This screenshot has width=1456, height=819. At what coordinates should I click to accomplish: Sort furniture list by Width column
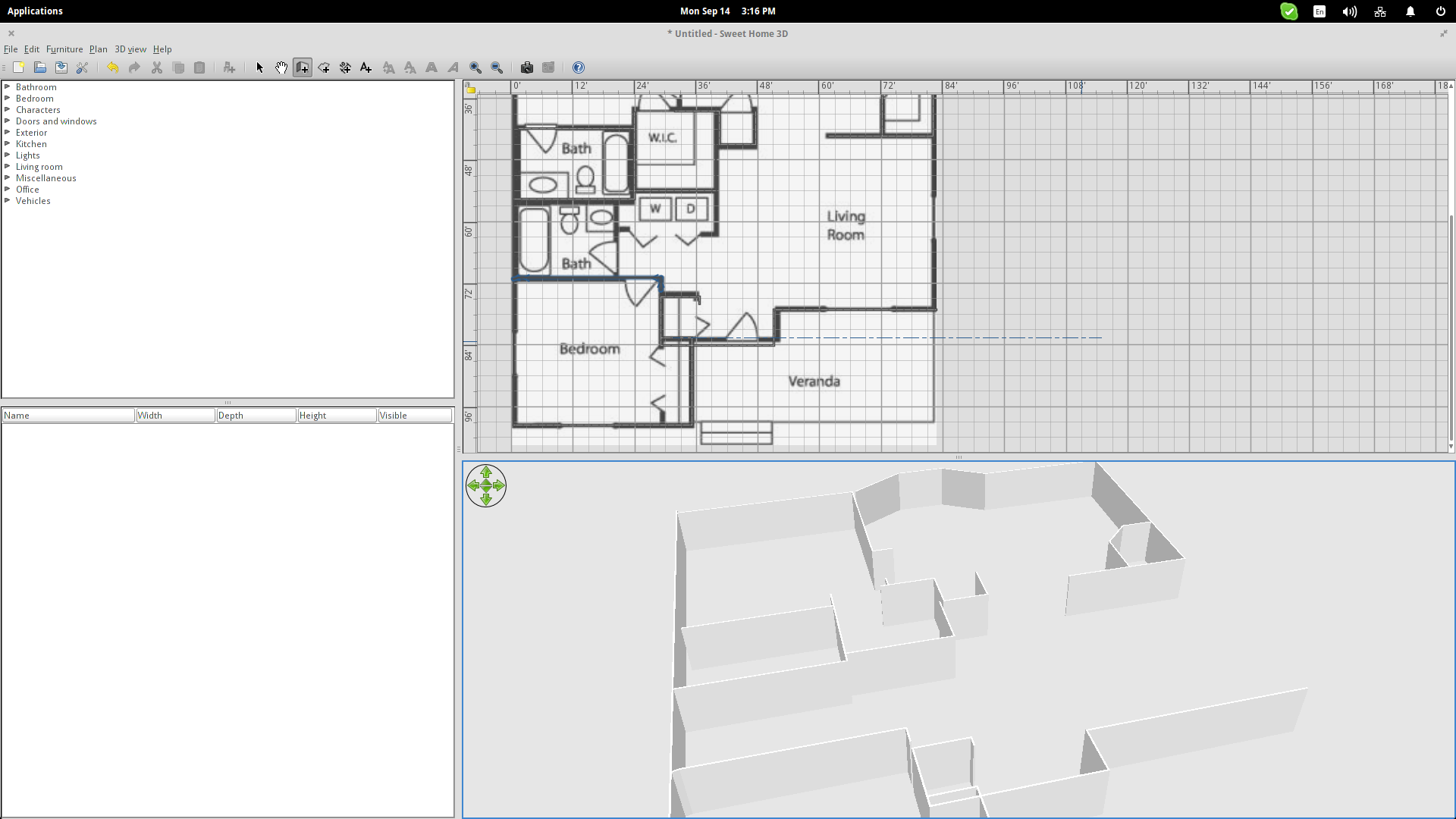[x=176, y=416]
